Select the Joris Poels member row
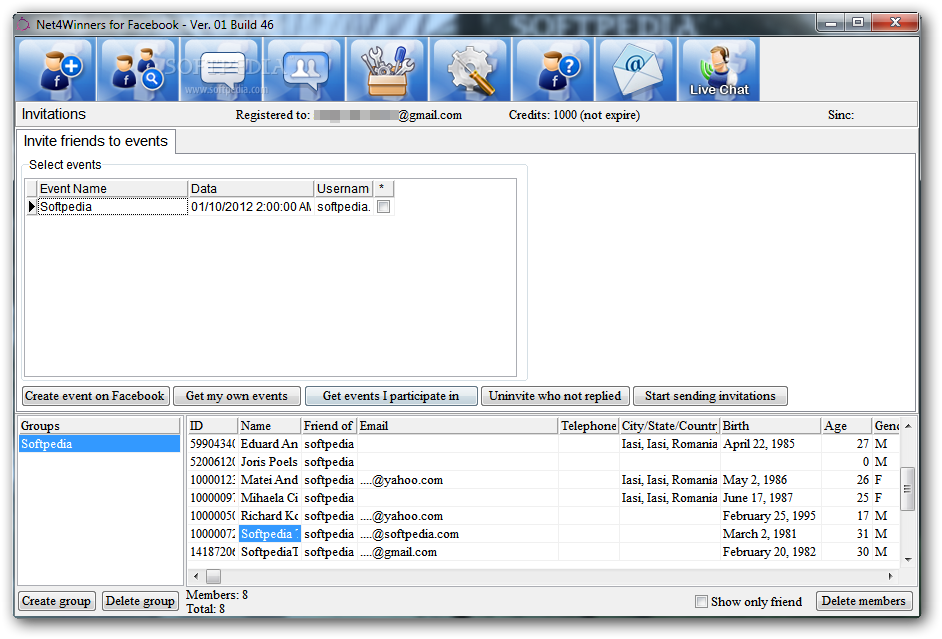 point(544,462)
